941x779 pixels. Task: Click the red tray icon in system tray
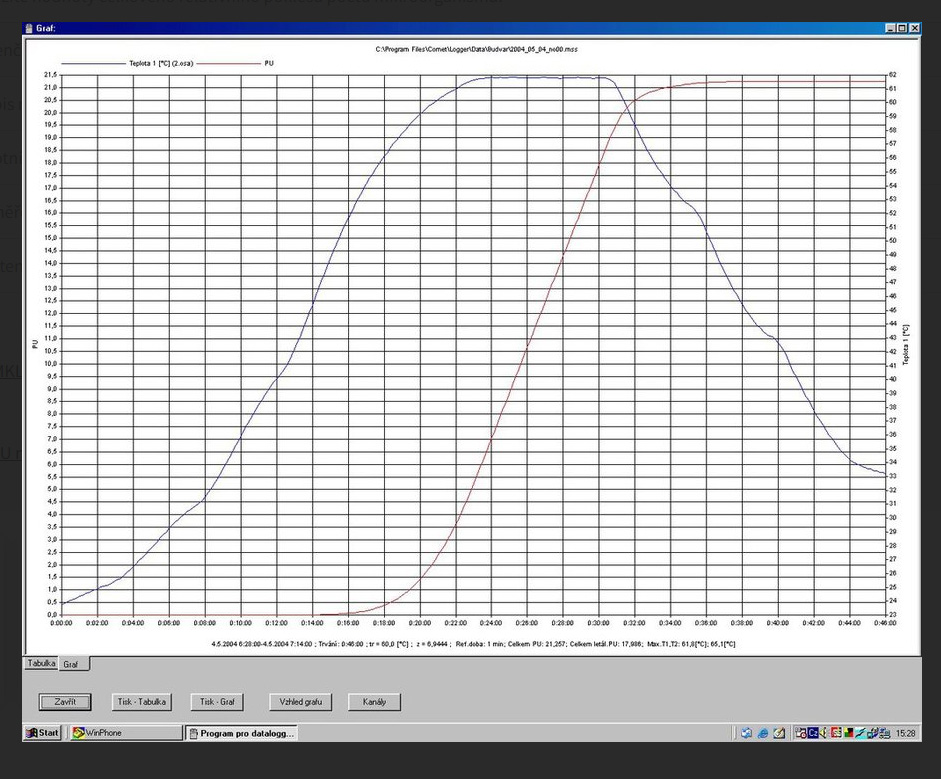(836, 733)
